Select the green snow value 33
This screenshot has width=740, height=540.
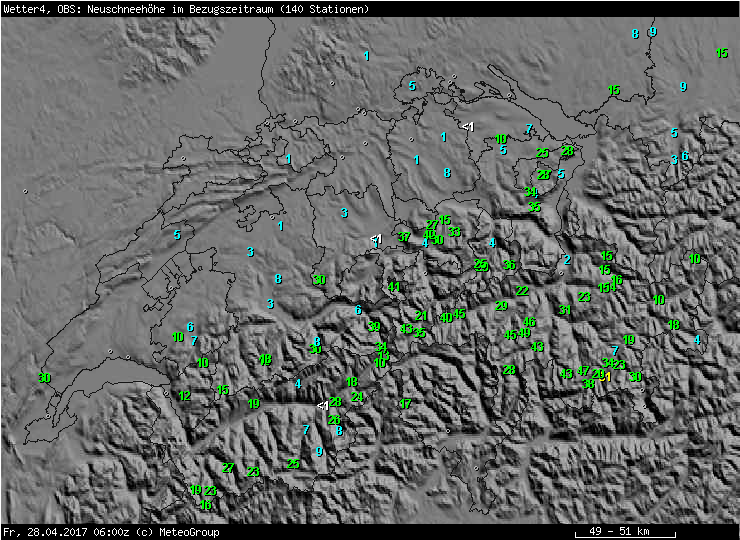[x=454, y=232]
